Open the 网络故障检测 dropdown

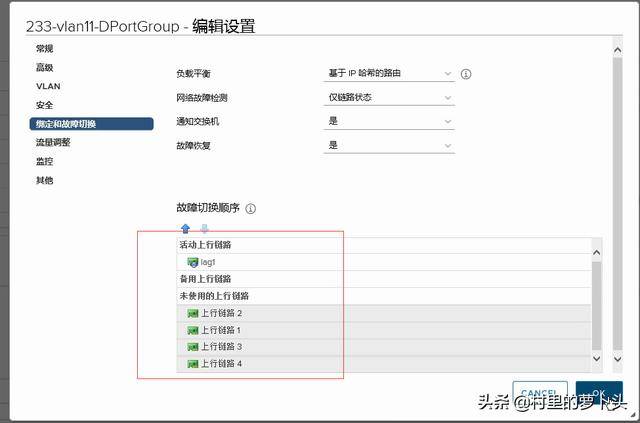[390, 97]
